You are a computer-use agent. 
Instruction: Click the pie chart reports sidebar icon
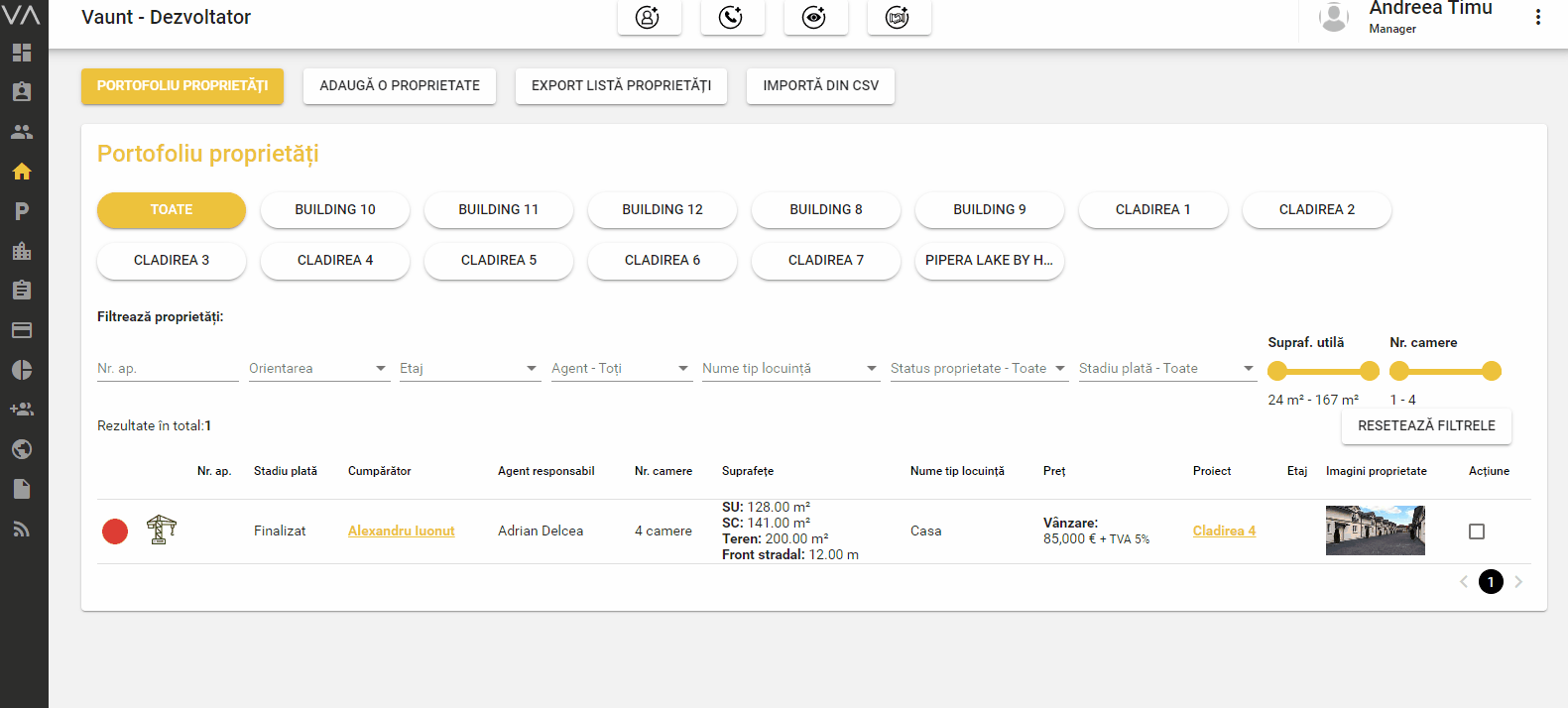pyautogui.click(x=22, y=370)
